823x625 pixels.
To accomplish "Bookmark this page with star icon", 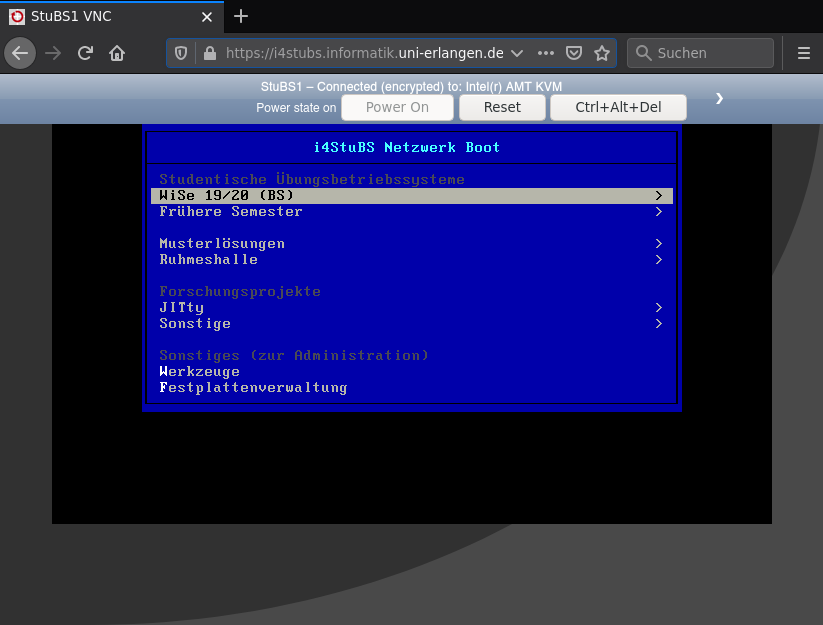I will coord(601,53).
